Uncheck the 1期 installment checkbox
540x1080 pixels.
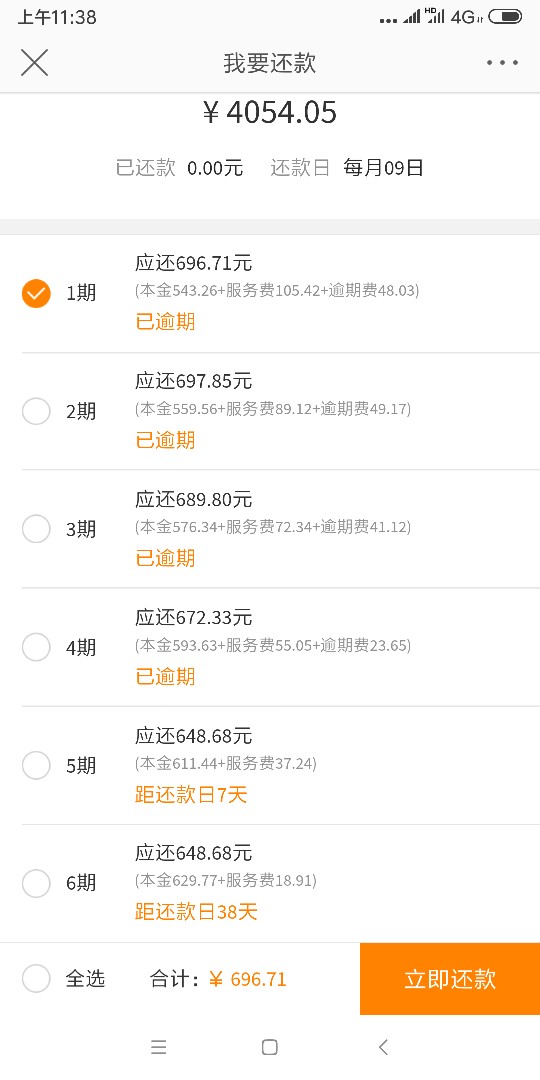[x=37, y=293]
